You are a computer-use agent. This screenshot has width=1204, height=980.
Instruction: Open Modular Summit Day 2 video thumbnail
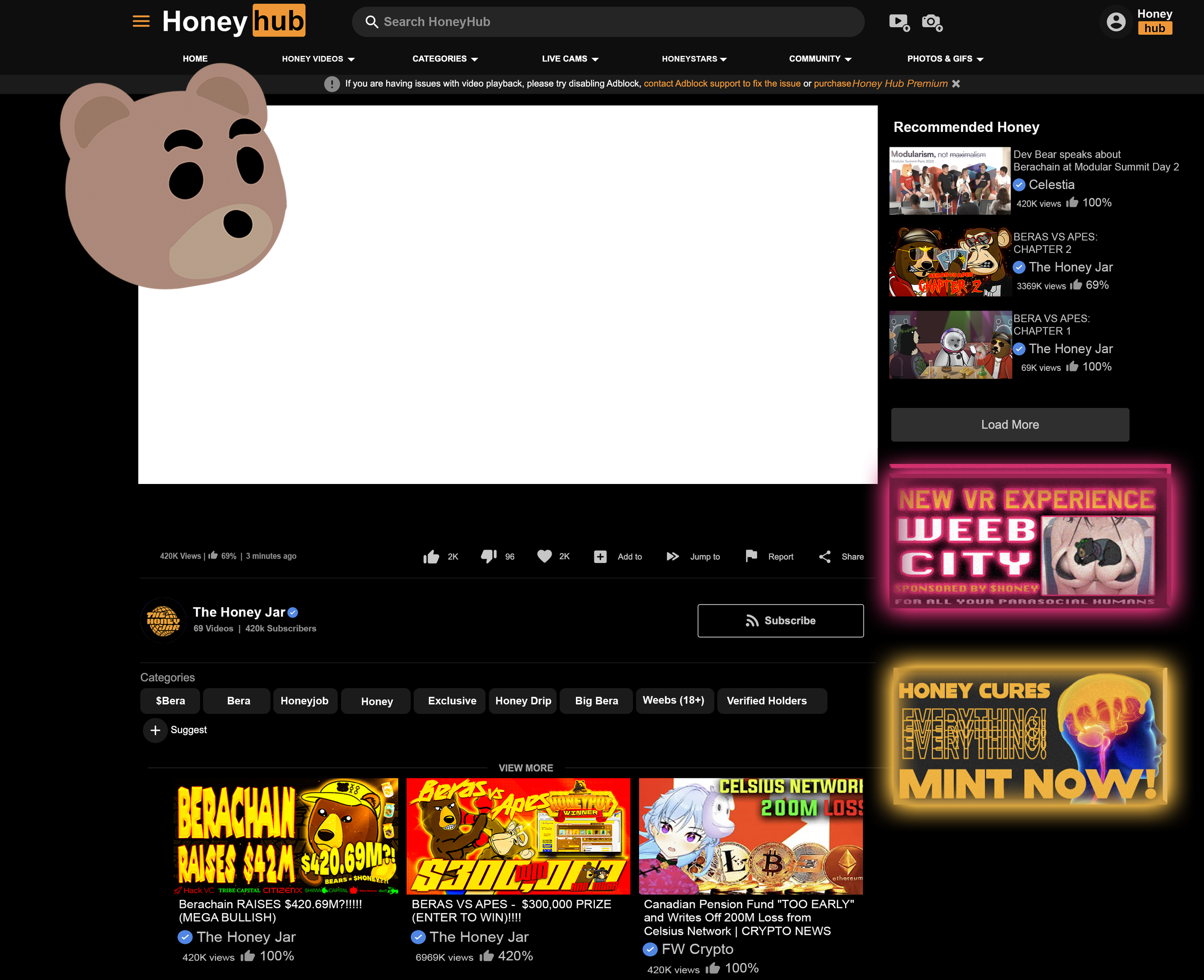click(x=950, y=181)
